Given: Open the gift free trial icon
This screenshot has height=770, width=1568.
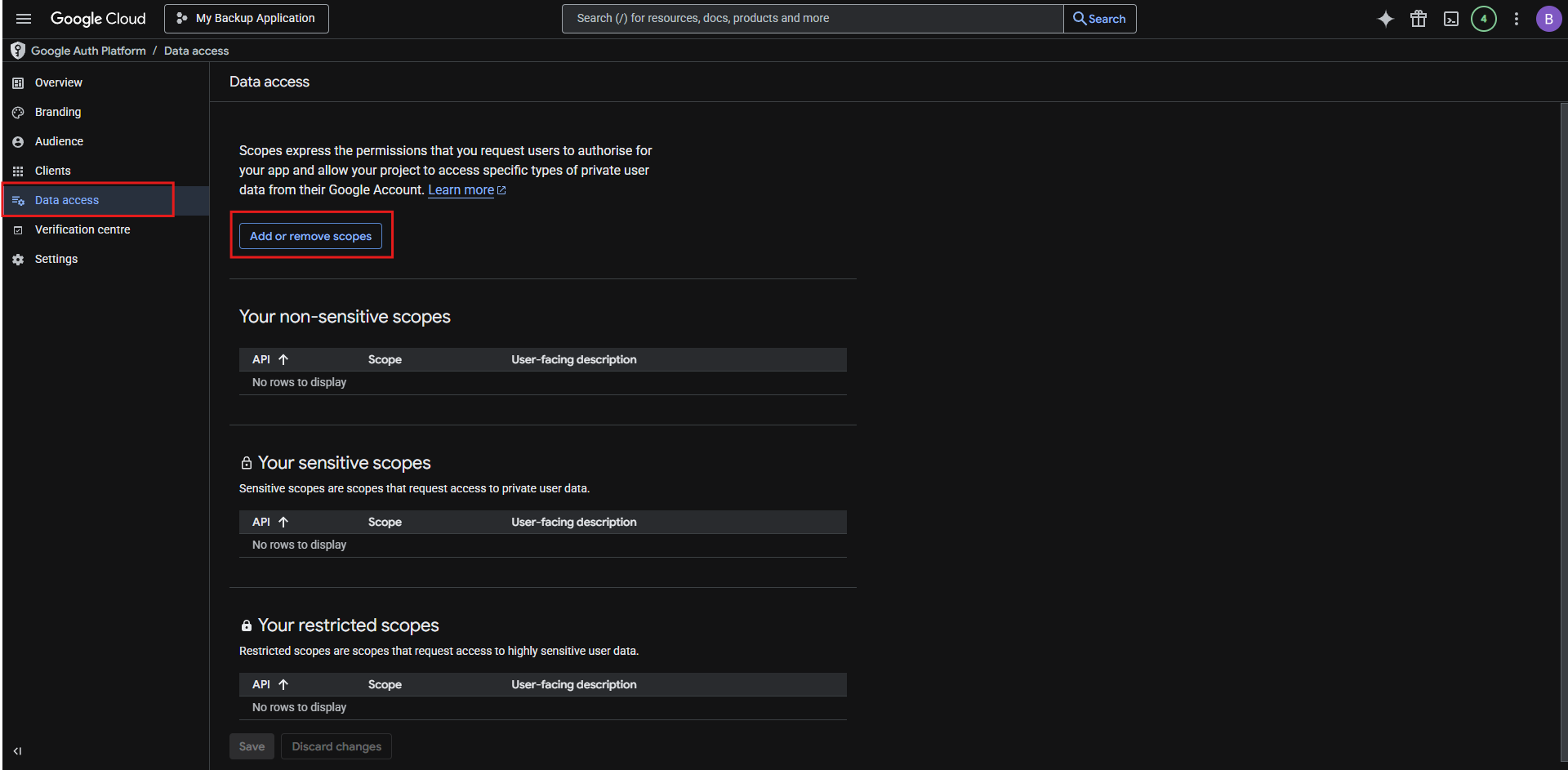Looking at the screenshot, I should 1419,19.
